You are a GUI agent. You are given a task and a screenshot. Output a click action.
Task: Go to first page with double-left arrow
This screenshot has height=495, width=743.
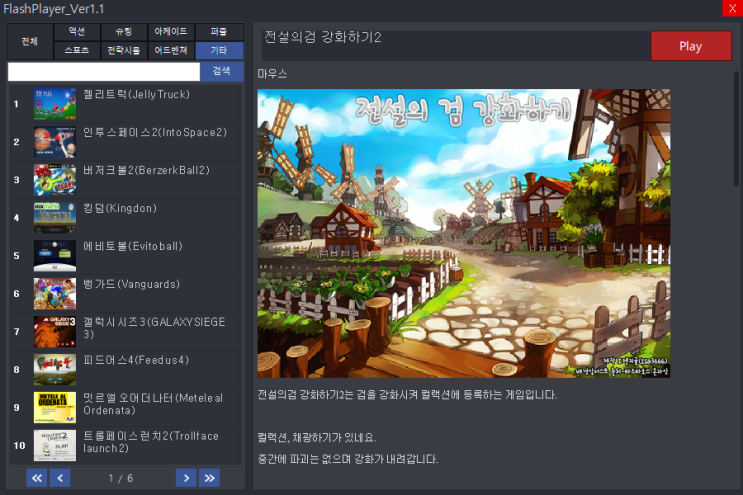[x=36, y=478]
